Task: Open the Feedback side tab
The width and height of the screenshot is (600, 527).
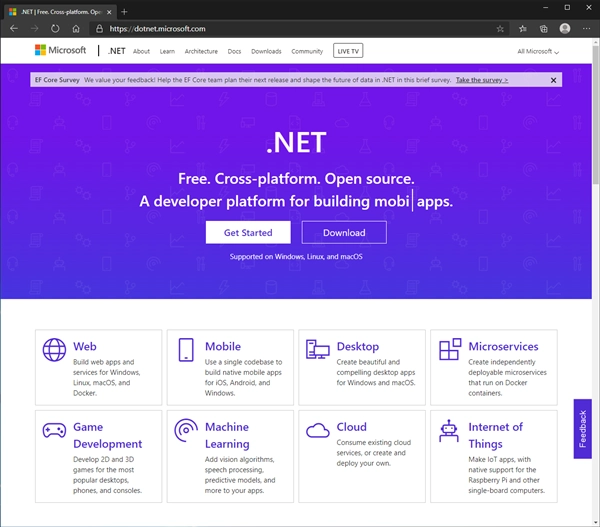Action: (582, 429)
